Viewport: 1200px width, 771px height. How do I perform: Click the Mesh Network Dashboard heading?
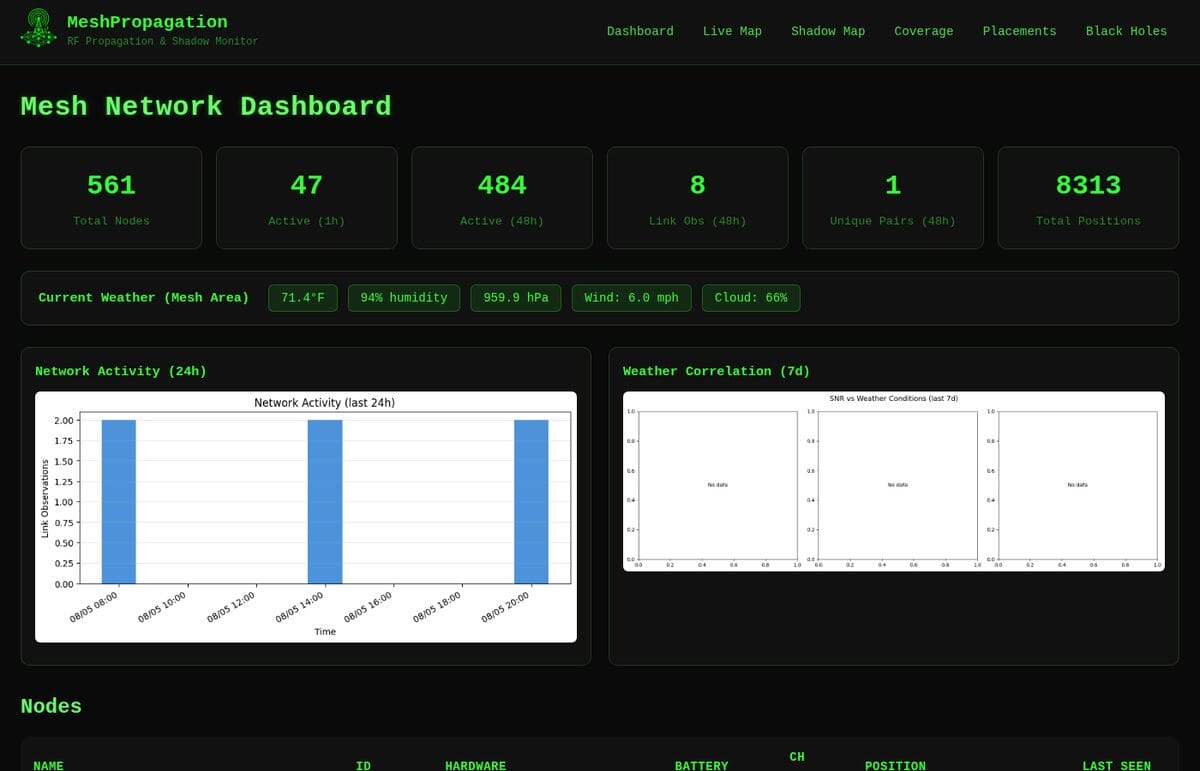tap(206, 106)
